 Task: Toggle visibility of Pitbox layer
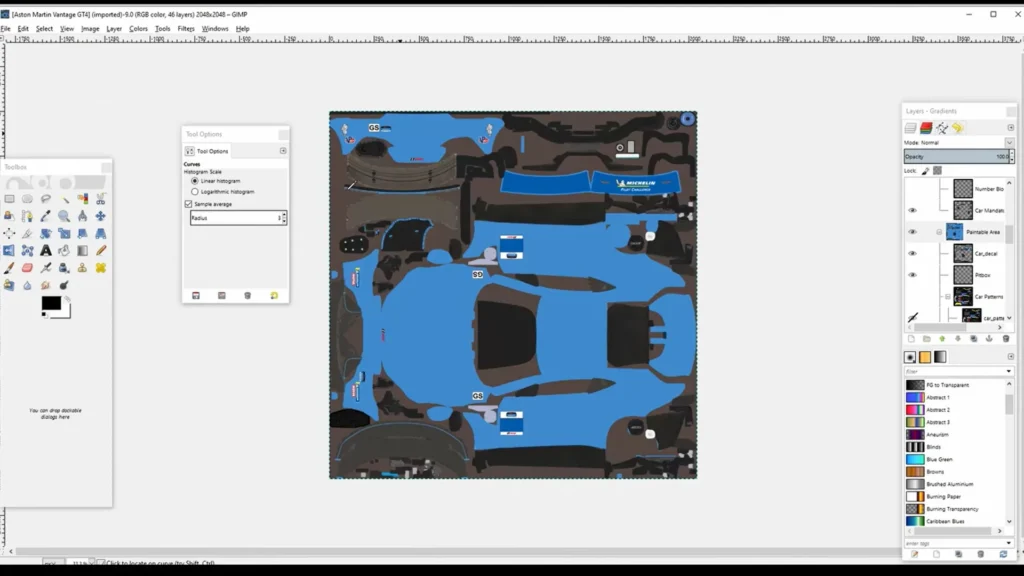912,275
